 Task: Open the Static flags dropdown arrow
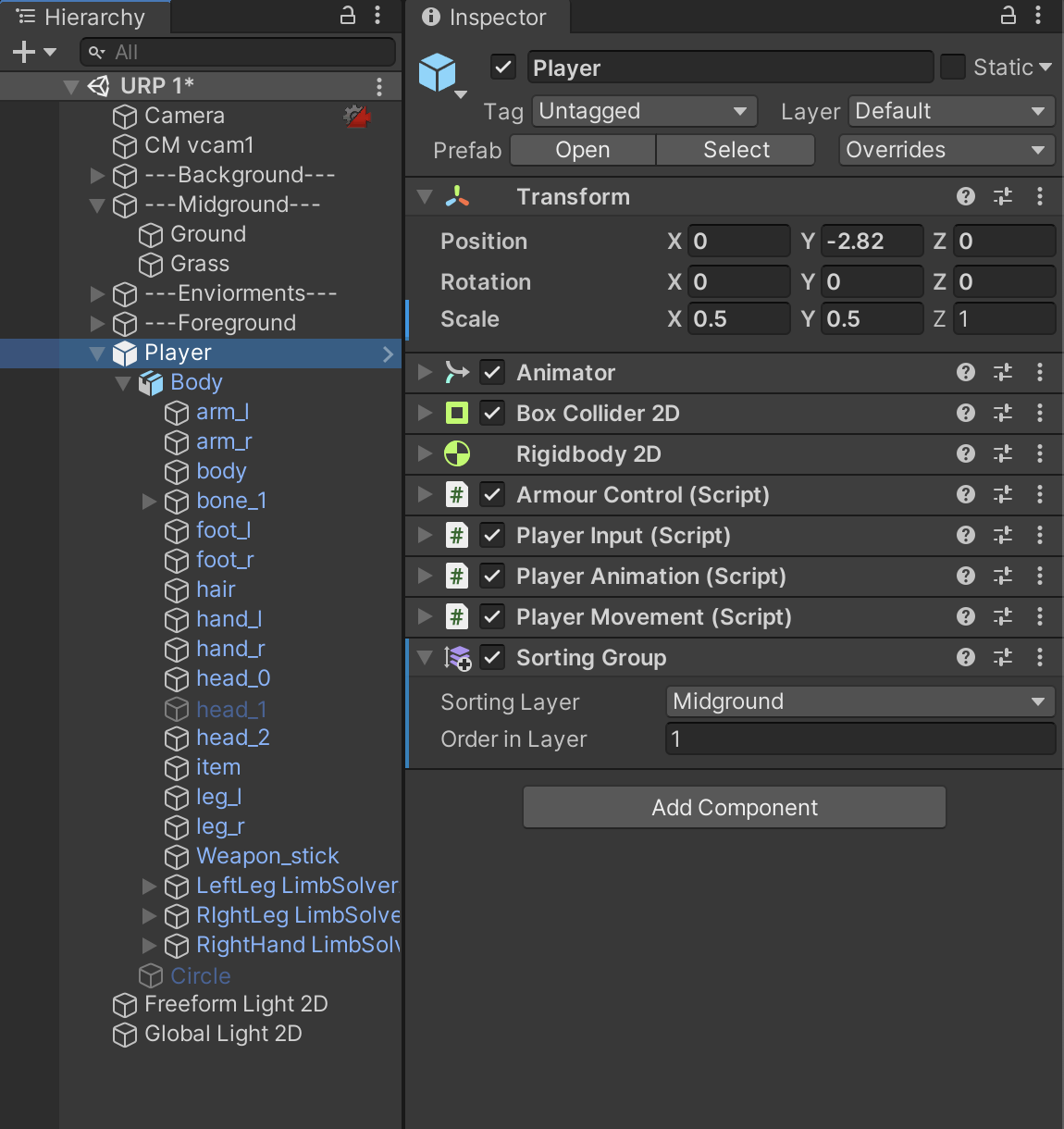click(1045, 67)
